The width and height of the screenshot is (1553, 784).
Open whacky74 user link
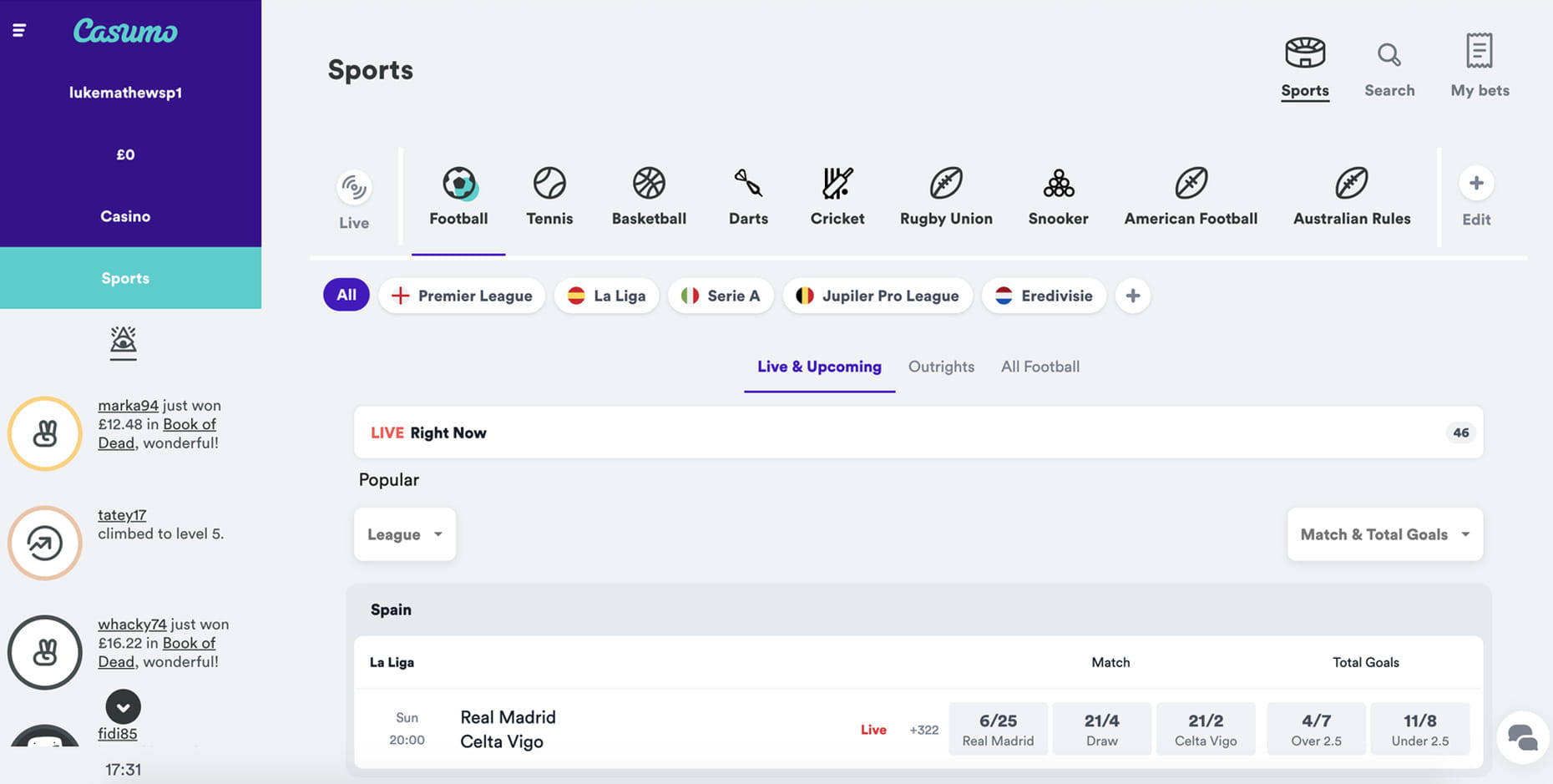pos(132,625)
